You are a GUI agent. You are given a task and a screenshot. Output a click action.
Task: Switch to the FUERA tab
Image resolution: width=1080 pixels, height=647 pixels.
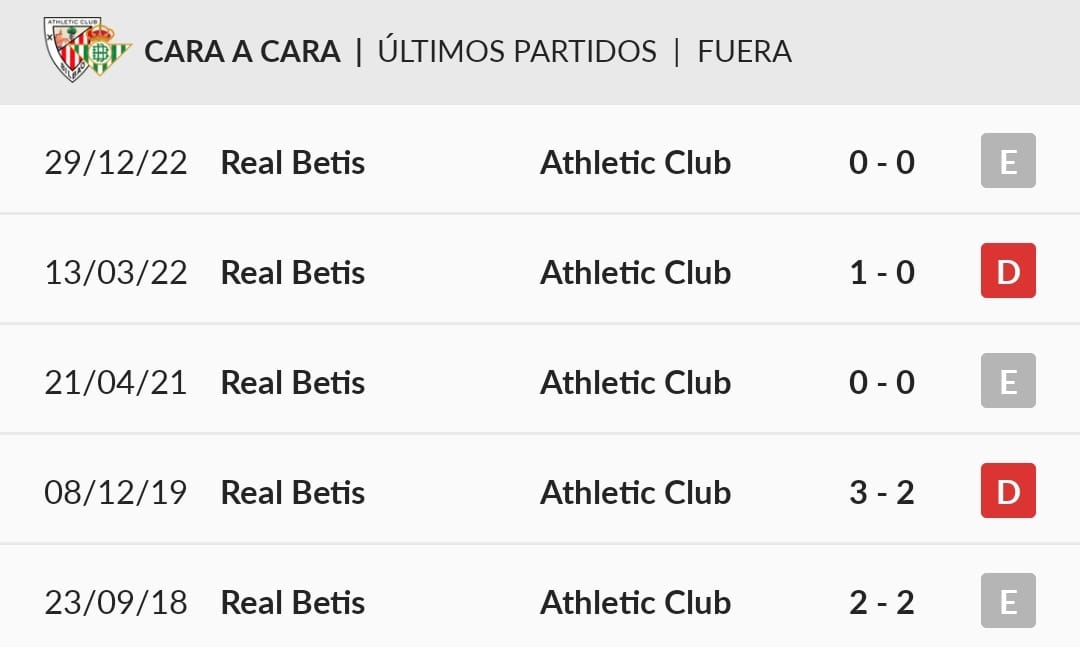[x=745, y=52]
